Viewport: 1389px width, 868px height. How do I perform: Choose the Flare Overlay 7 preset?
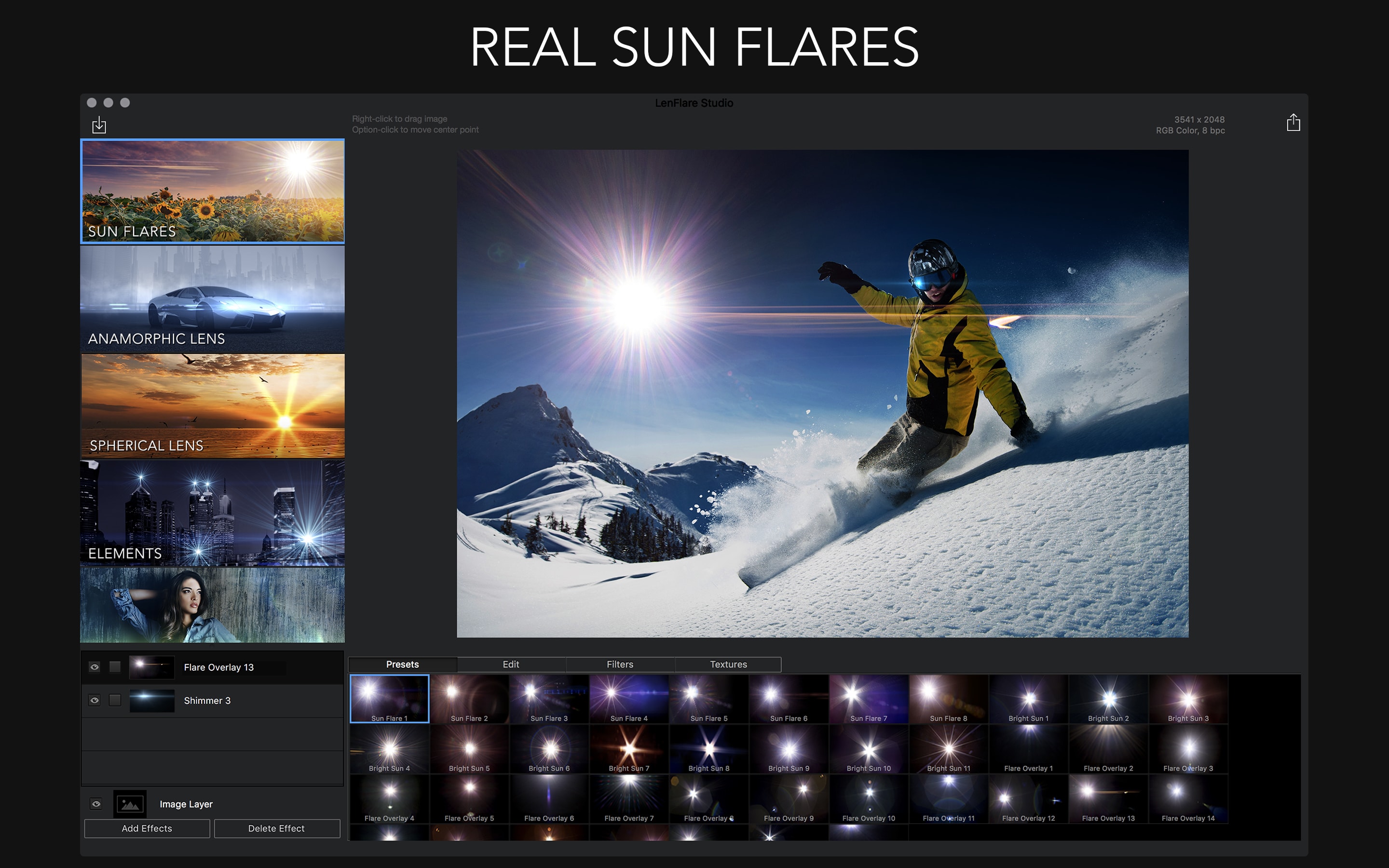[x=629, y=799]
